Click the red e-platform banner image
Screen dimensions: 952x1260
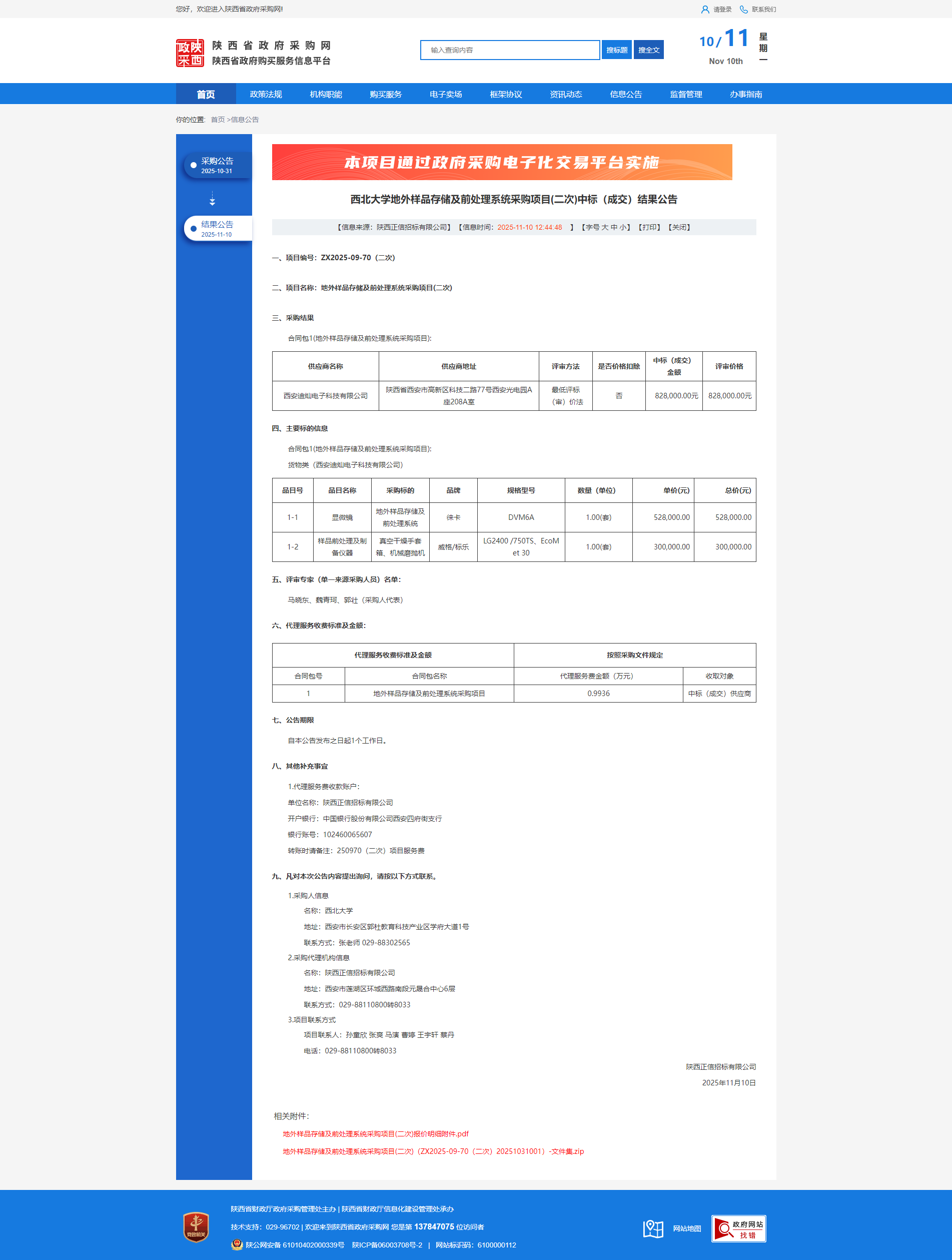(502, 162)
